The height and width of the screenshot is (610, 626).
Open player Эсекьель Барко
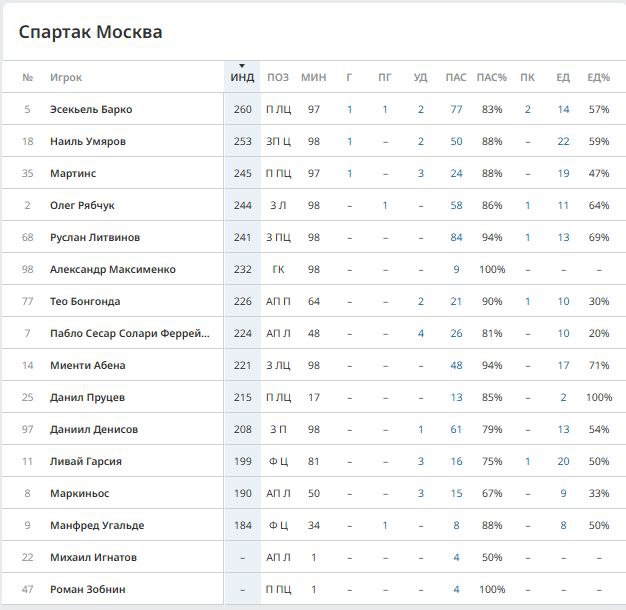pyautogui.click(x=91, y=109)
